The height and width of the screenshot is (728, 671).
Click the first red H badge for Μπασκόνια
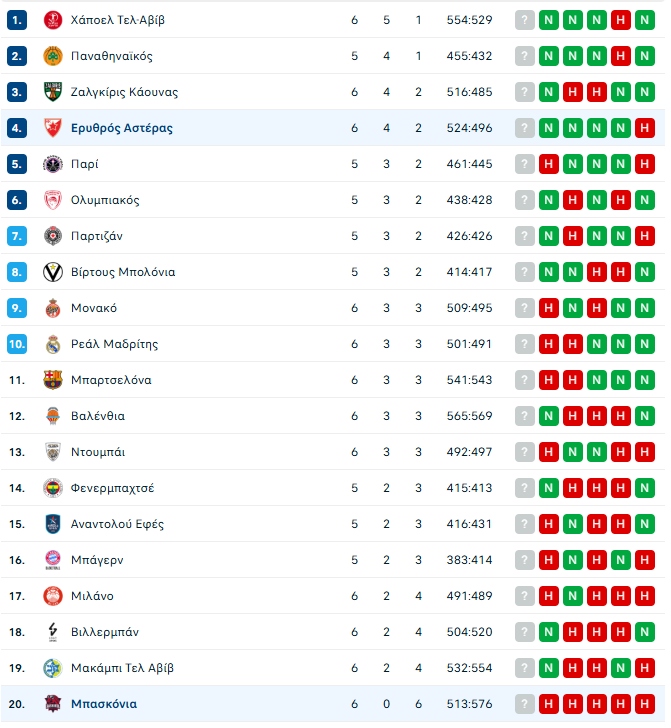click(549, 704)
